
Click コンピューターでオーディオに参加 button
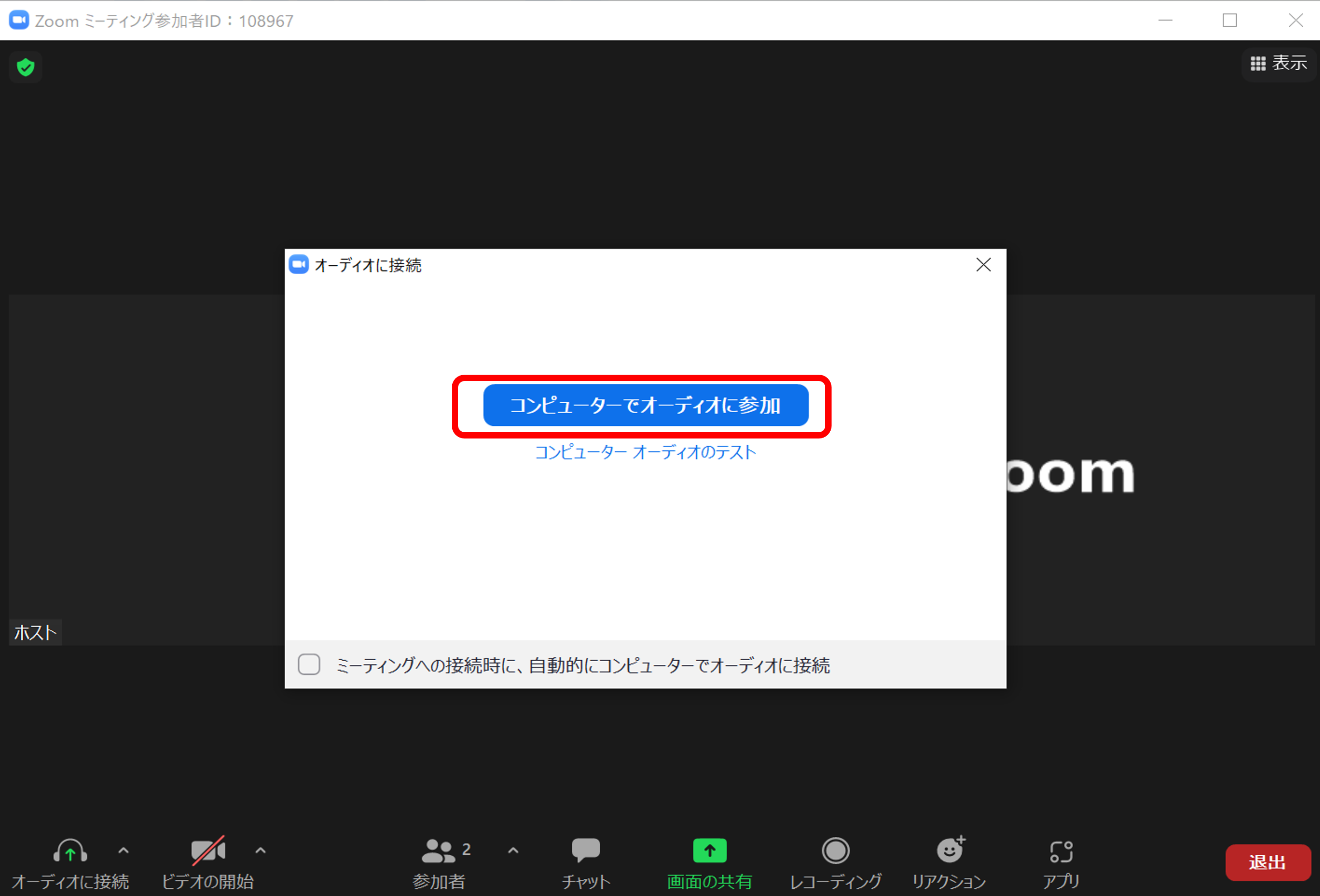click(x=646, y=405)
